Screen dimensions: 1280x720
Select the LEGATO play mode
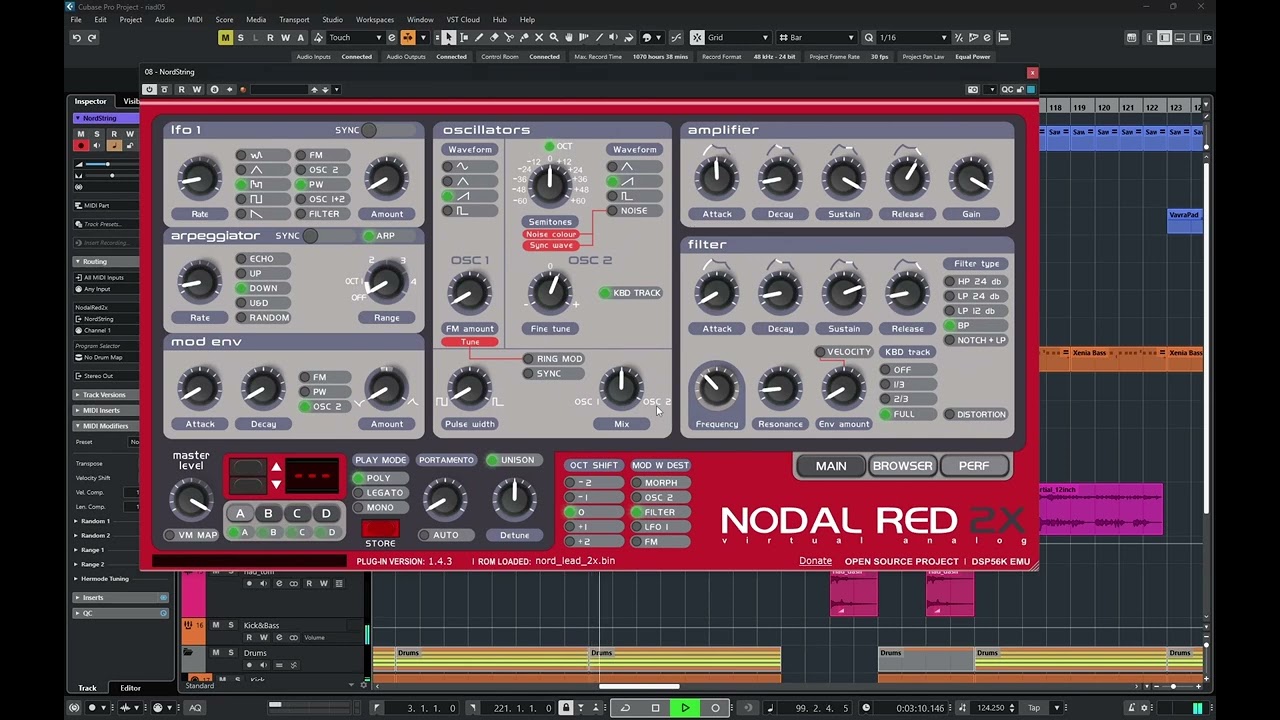click(x=379, y=493)
